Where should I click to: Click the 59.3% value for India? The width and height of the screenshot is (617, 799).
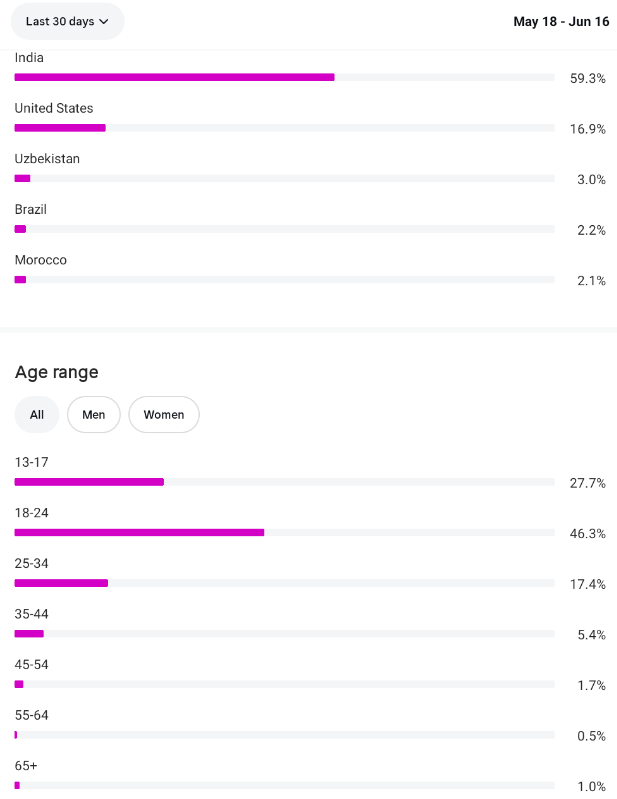(x=588, y=79)
